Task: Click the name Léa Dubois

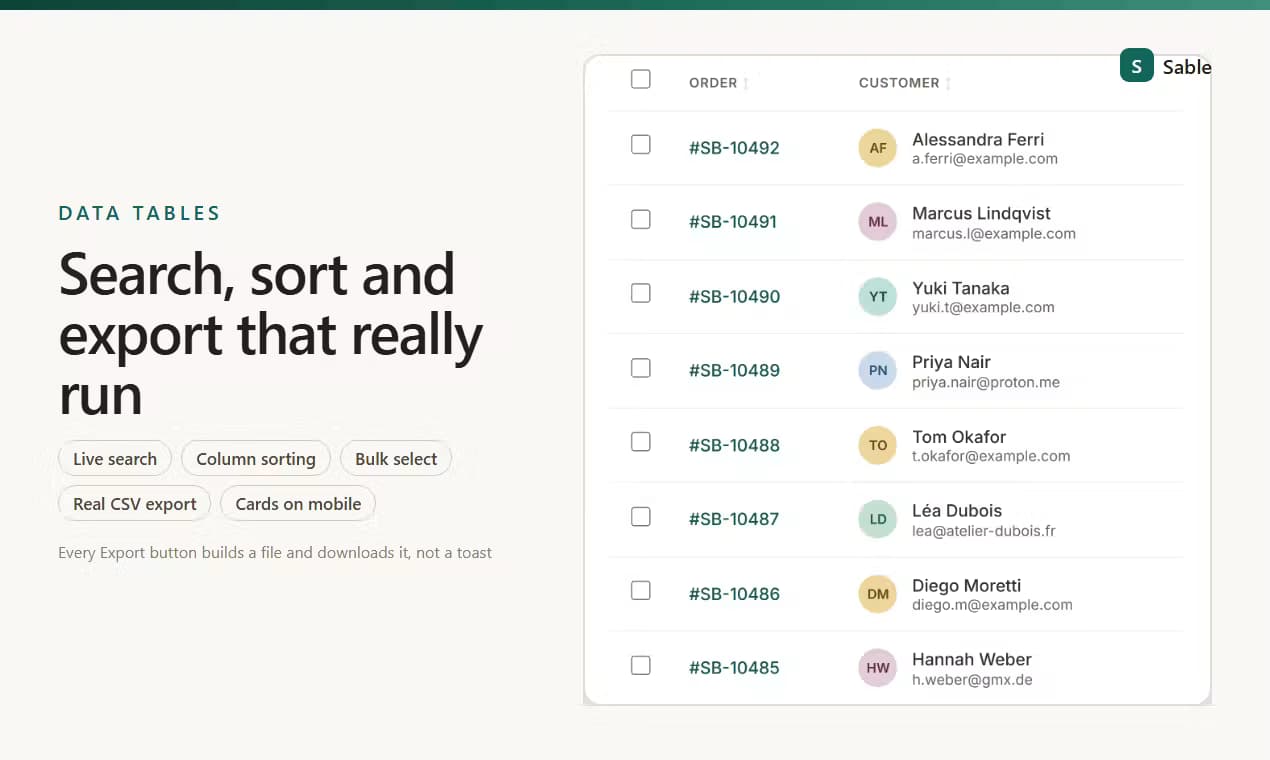Action: pyautogui.click(x=957, y=510)
